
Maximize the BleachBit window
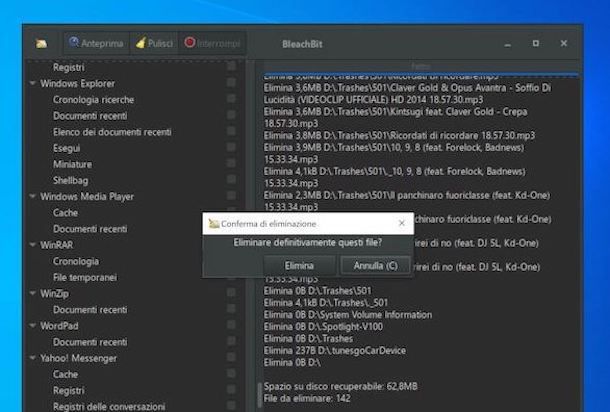click(x=536, y=43)
